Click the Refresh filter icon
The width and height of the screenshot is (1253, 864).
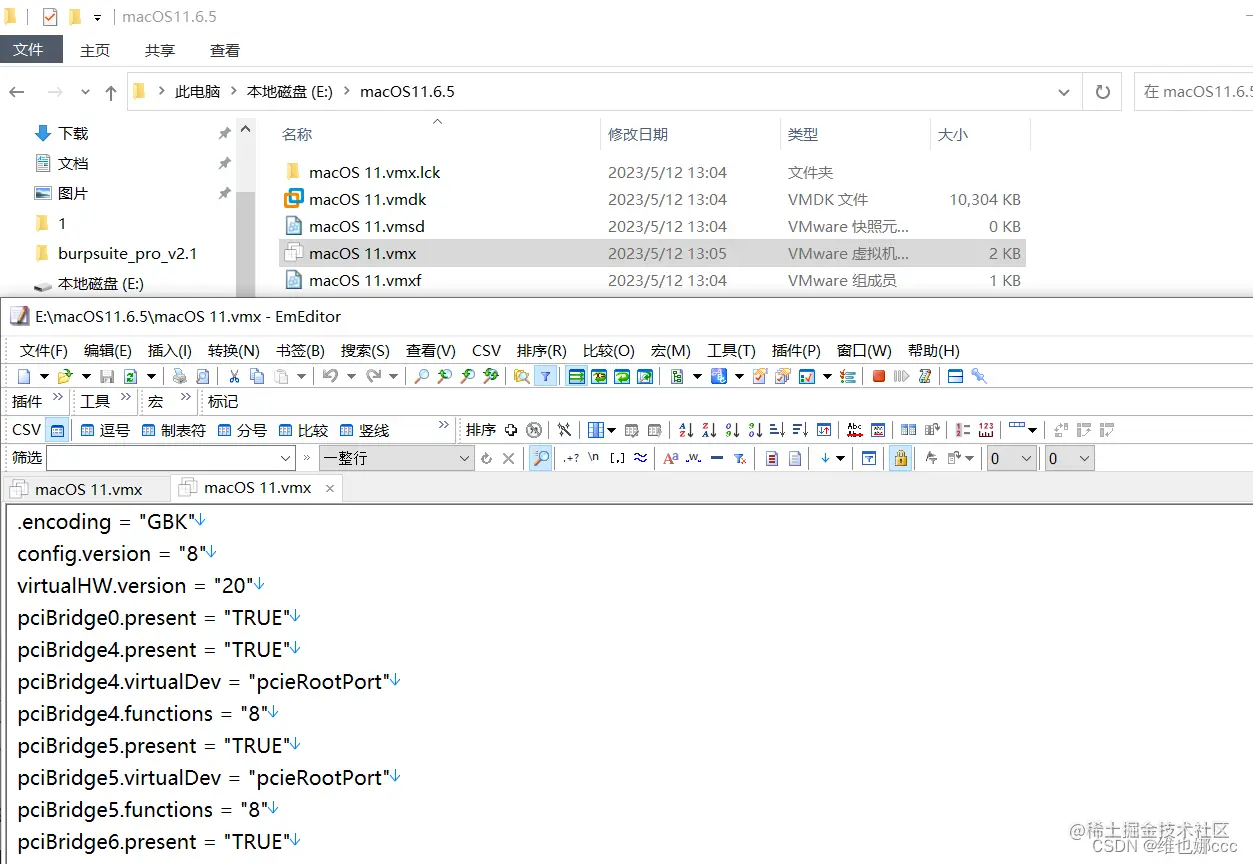487,458
